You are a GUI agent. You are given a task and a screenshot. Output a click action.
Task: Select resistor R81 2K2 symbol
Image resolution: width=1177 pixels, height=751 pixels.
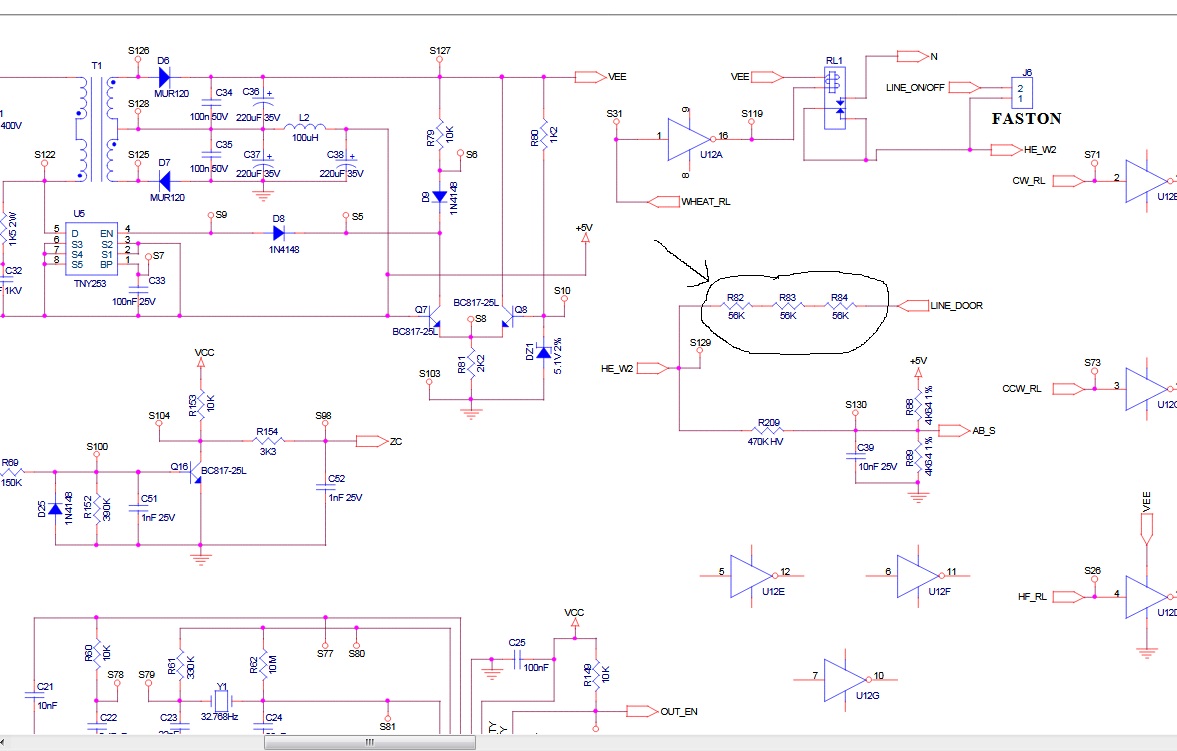point(471,364)
